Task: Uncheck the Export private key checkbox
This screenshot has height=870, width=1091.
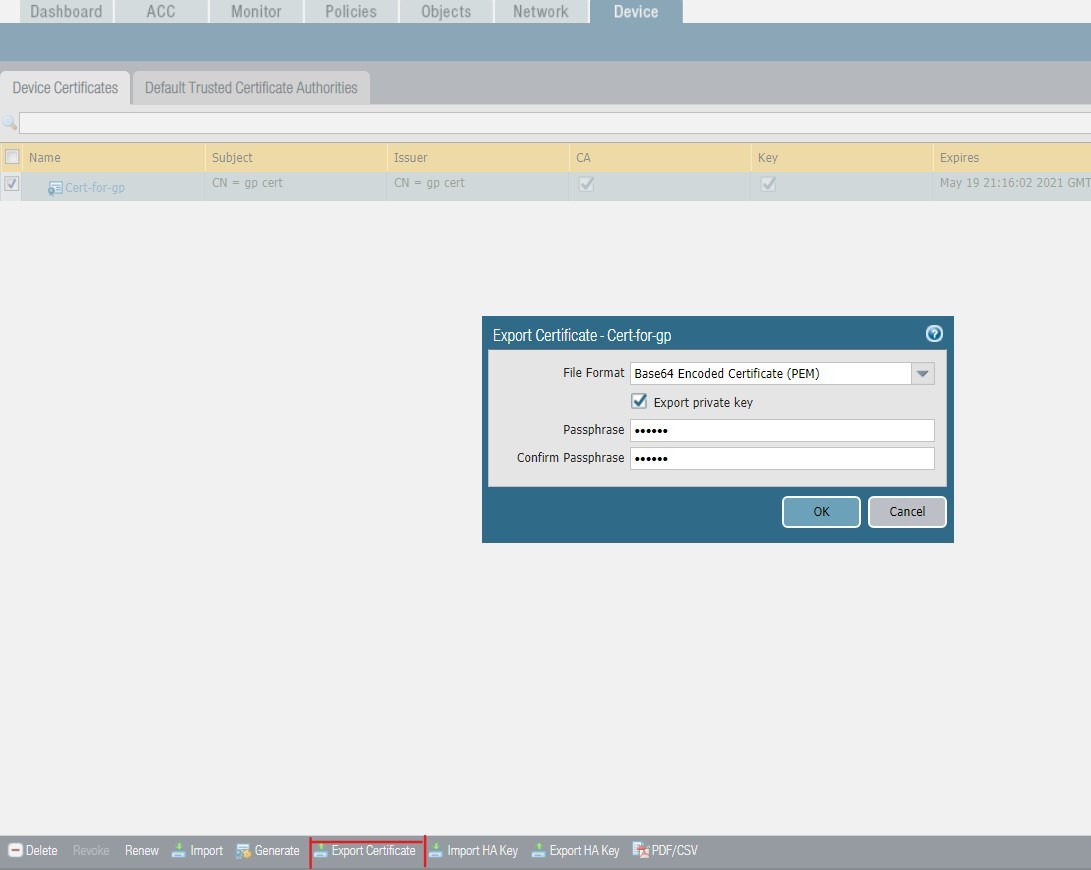Action: point(638,400)
